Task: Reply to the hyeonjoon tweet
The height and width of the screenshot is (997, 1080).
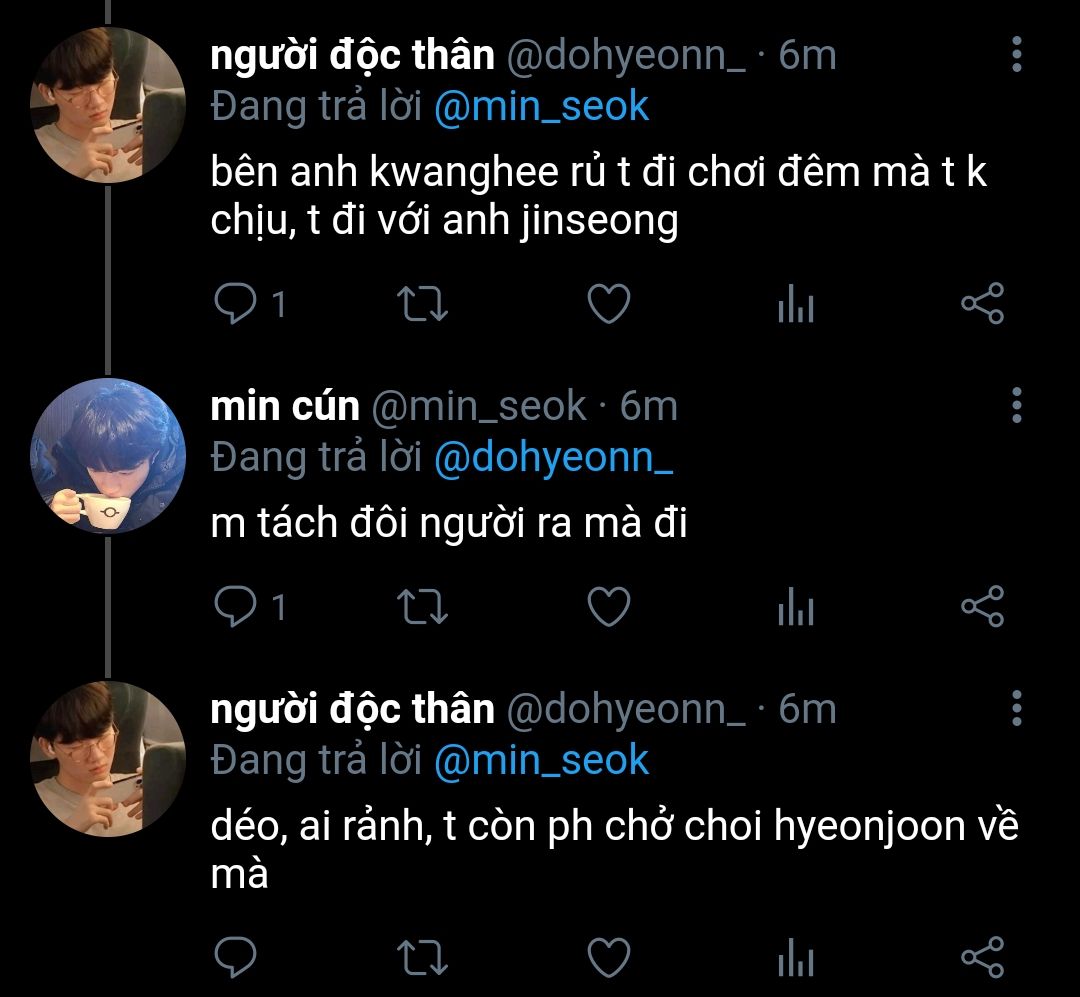Action: click(x=236, y=957)
